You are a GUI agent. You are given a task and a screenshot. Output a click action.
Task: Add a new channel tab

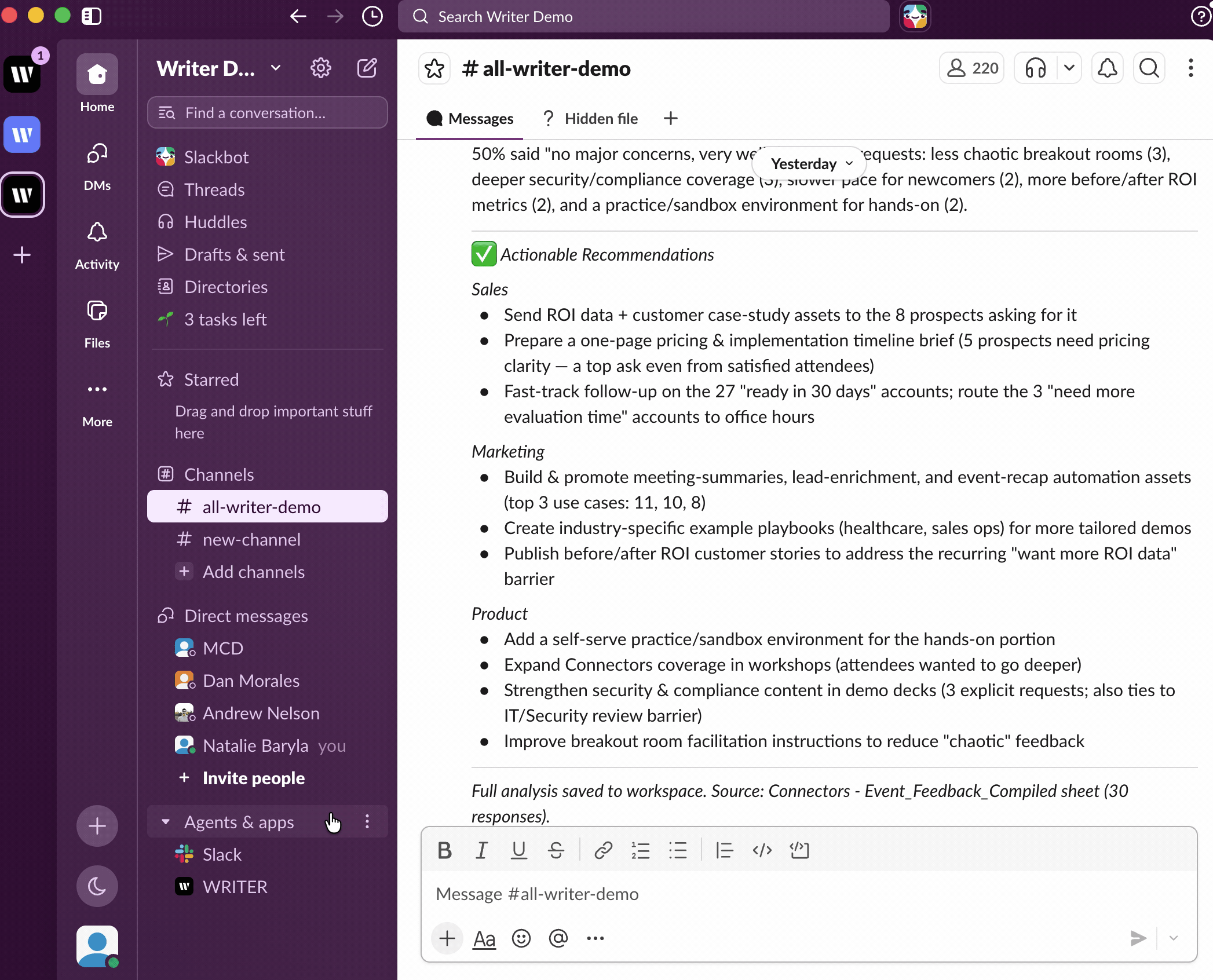click(671, 118)
